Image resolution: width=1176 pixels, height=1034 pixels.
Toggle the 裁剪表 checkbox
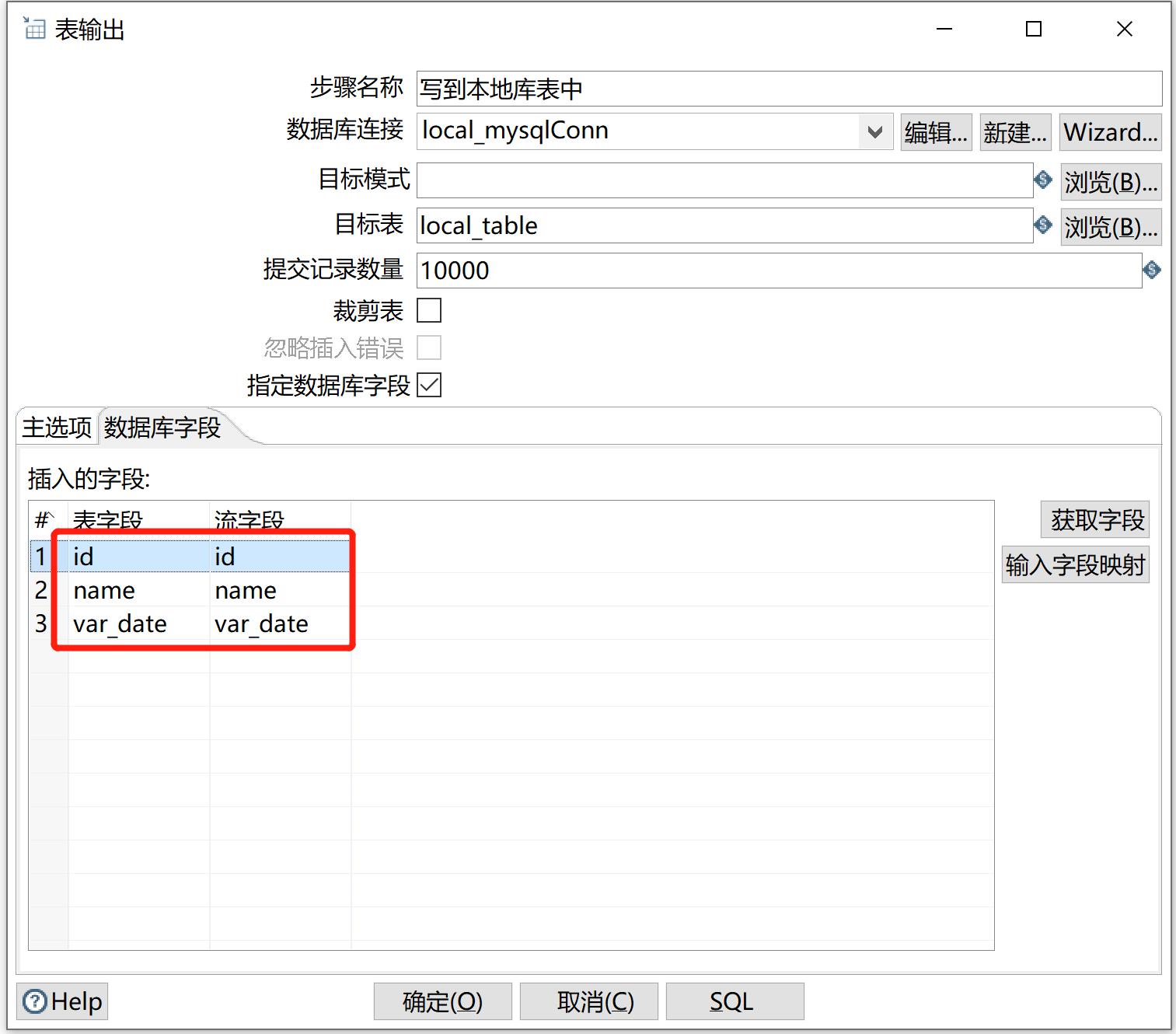(x=429, y=310)
